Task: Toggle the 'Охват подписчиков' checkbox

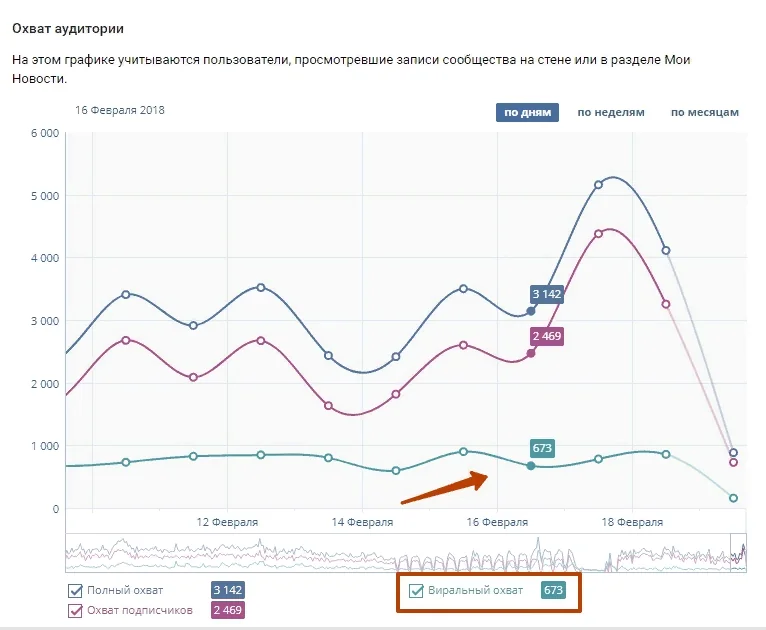Action: click(x=75, y=610)
